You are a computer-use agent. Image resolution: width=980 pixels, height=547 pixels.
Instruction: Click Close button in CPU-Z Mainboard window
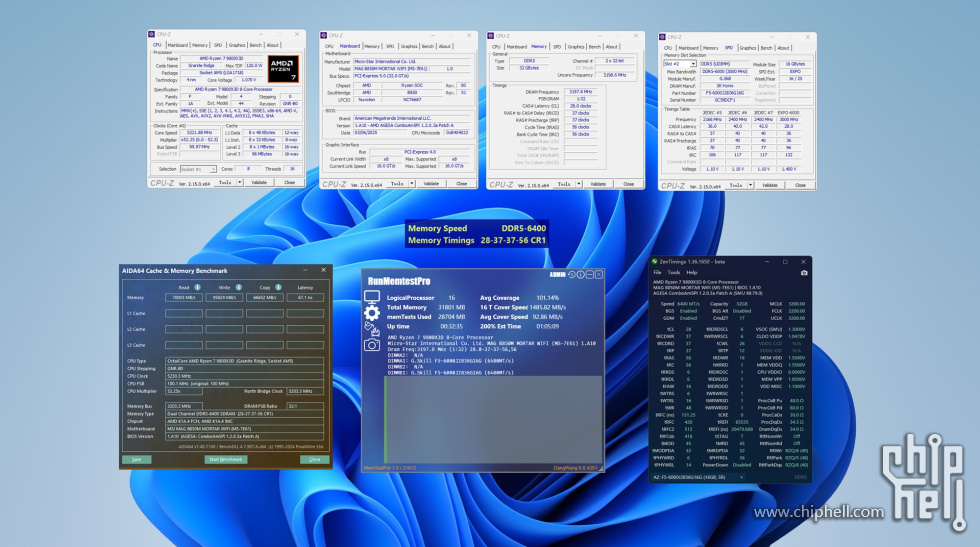(462, 184)
